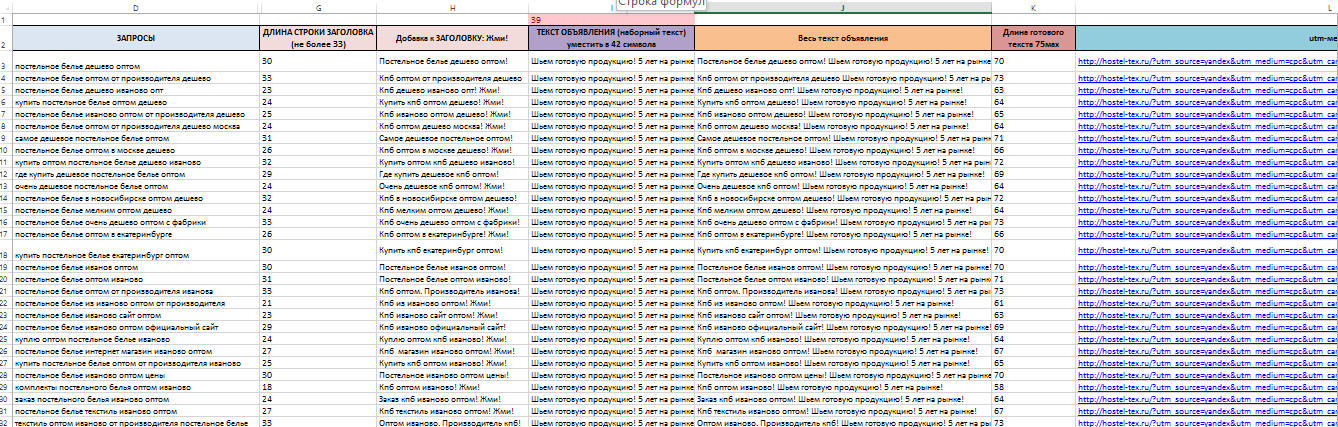Select row 29 header number
Screen dimensions: 1338x427
coord(6,386)
